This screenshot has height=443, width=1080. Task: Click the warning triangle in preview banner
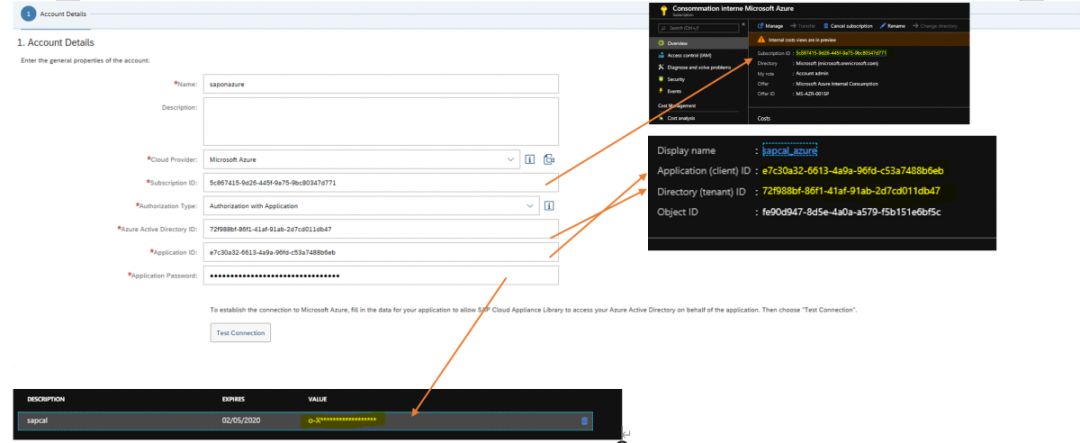[x=761, y=39]
